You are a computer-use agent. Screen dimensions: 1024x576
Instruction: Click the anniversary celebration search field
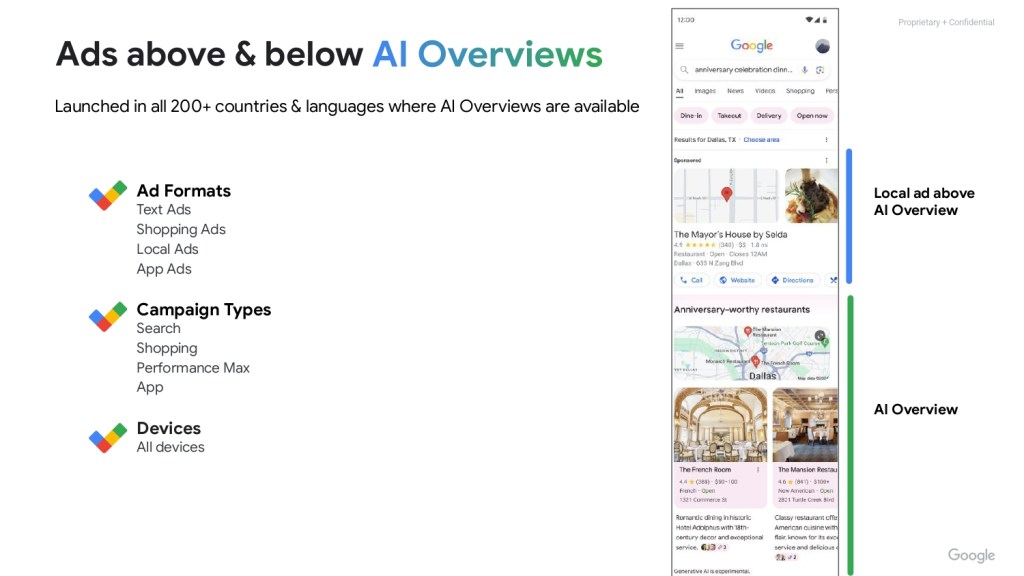(742, 70)
